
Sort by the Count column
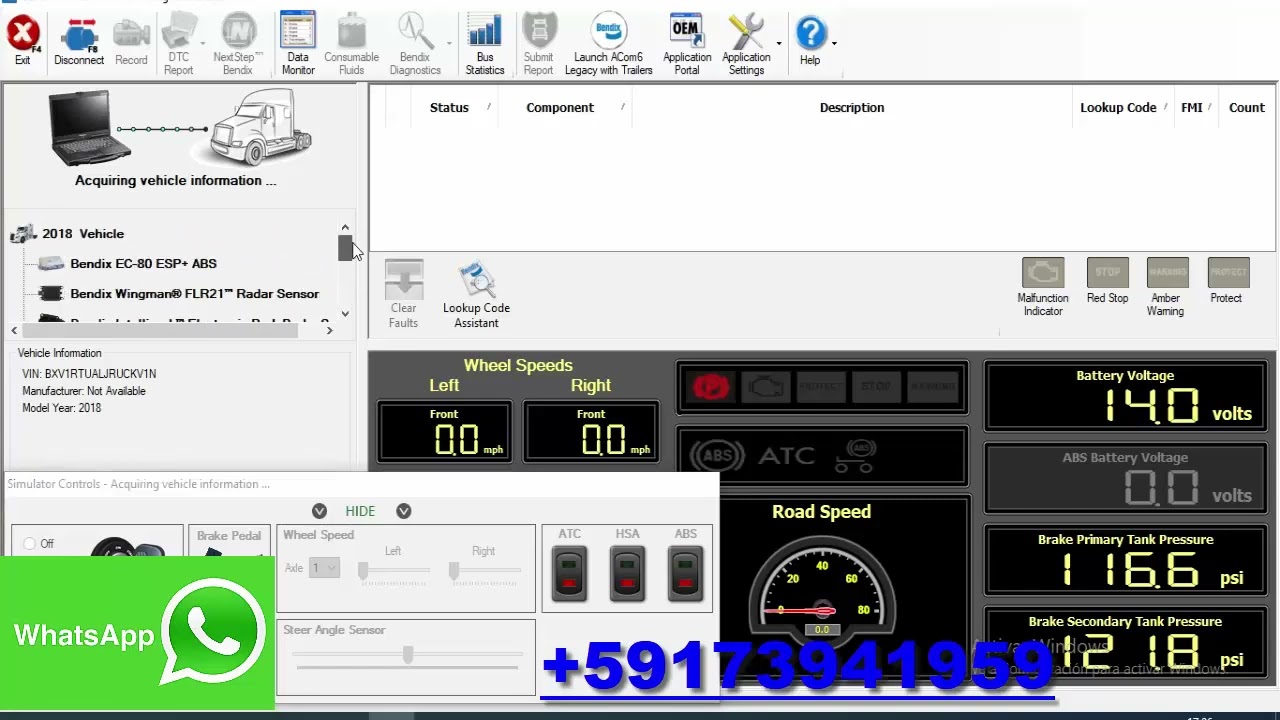click(1247, 107)
